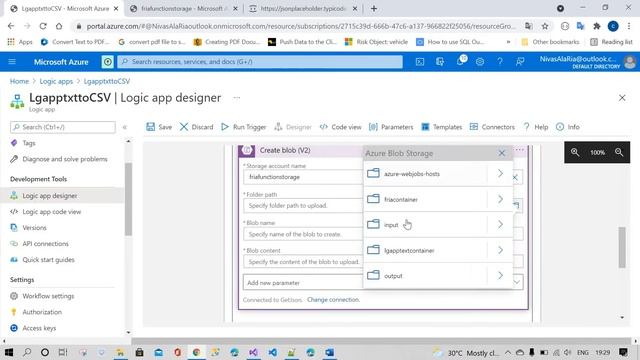The width and height of the screenshot is (640, 360).
Task: Go to Logic apps breadcrumb
Action: tap(56, 81)
